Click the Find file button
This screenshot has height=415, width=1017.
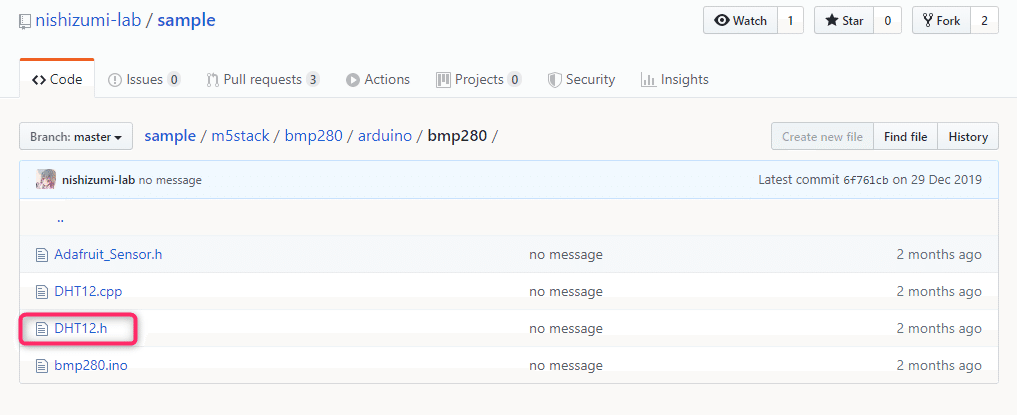coord(905,137)
